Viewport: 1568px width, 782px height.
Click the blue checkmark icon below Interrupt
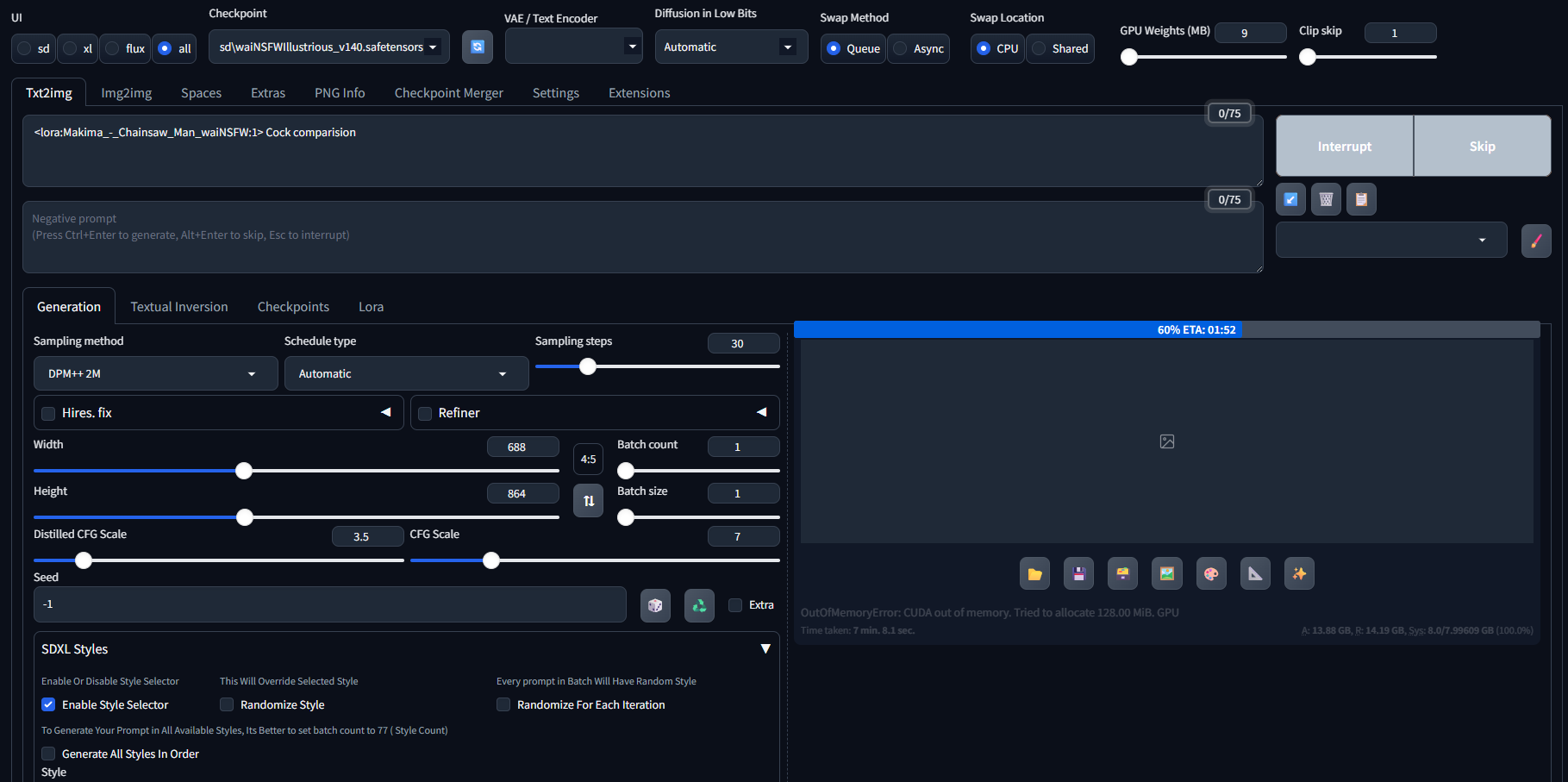[x=1290, y=199]
